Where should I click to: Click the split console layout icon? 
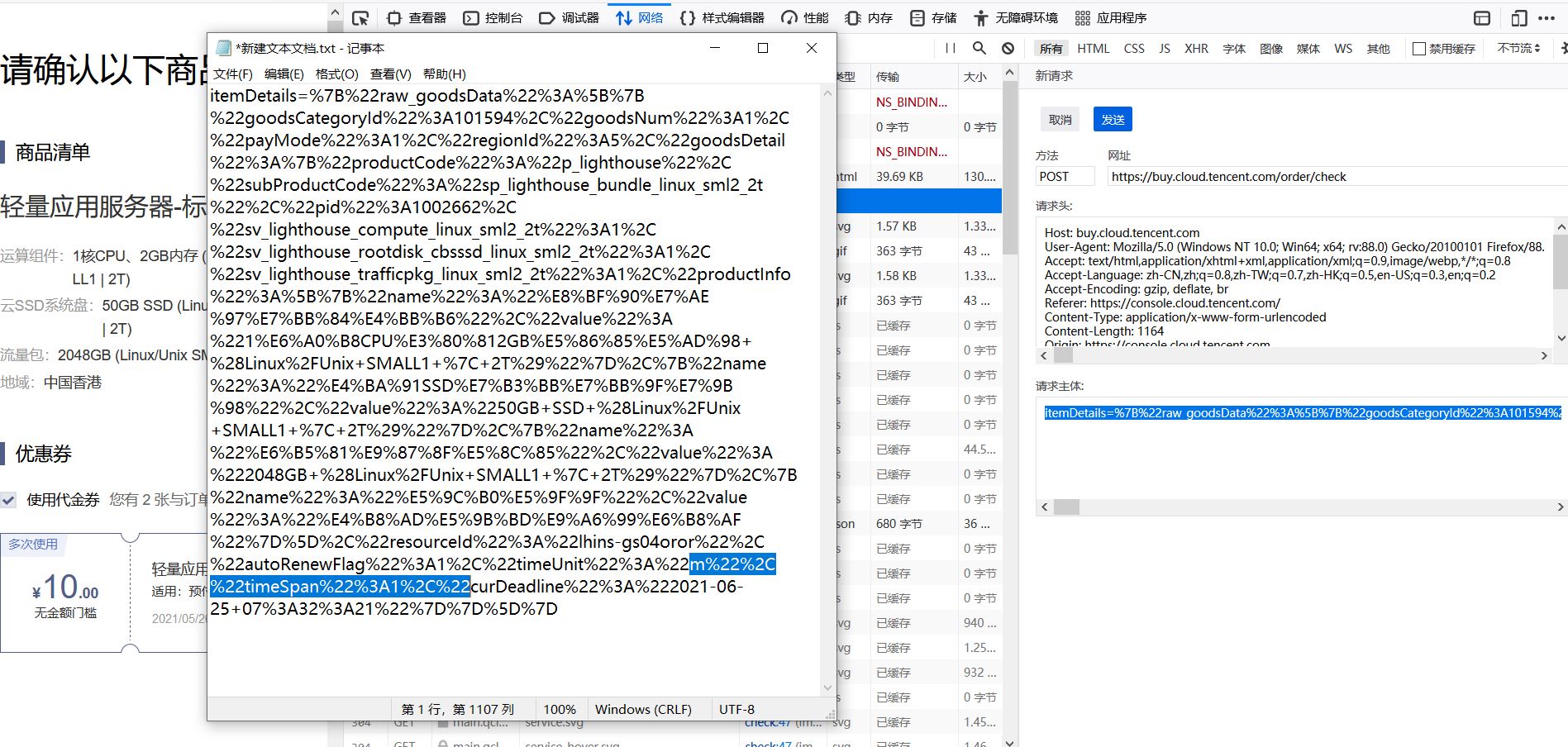[1482, 18]
